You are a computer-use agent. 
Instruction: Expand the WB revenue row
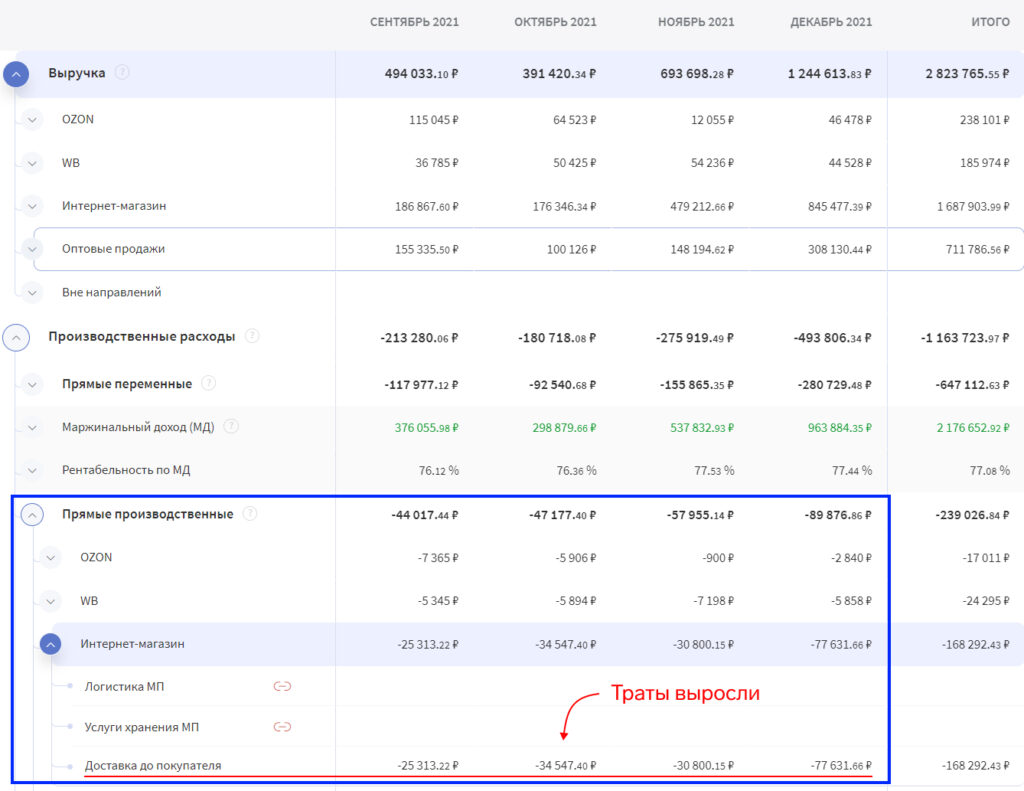(32, 163)
